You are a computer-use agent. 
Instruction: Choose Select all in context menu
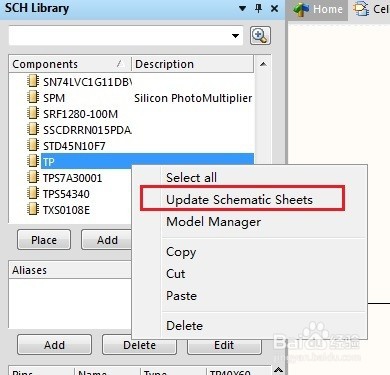[191, 177]
